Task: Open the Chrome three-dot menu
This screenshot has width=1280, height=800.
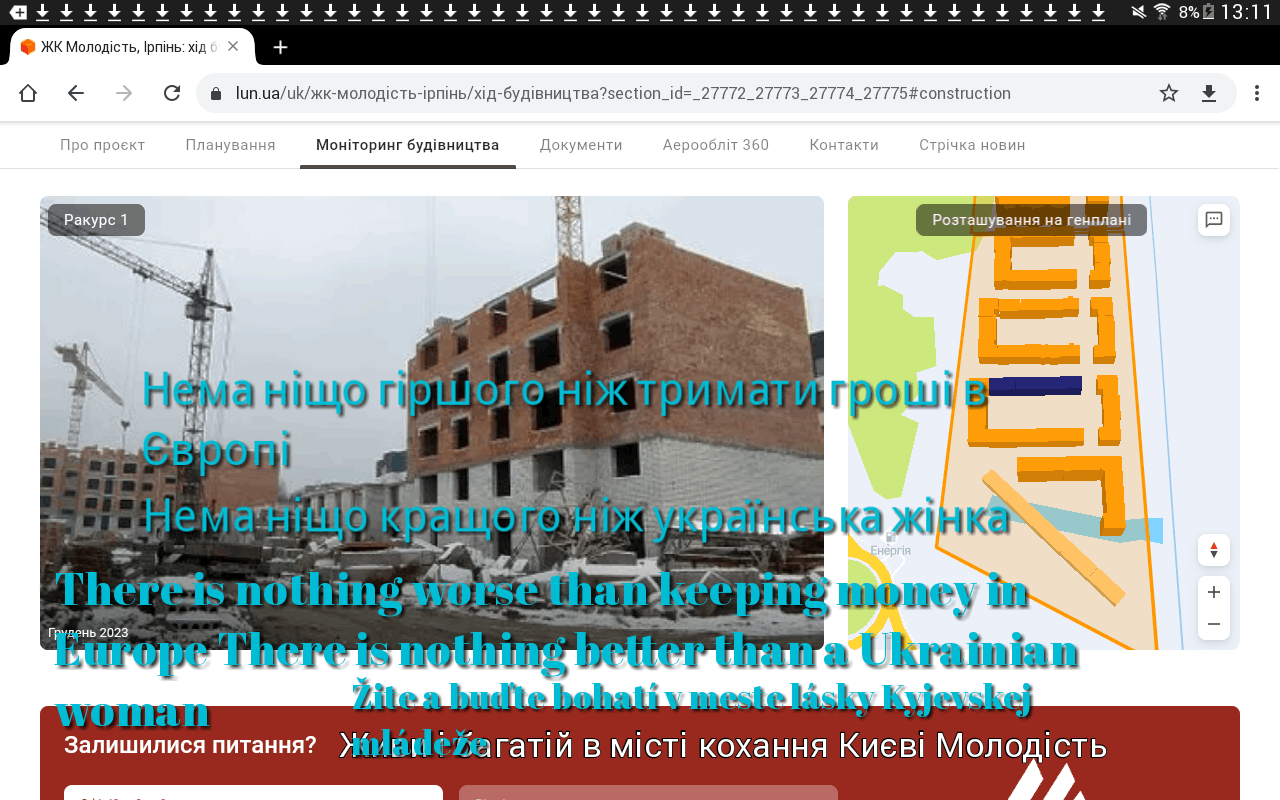Action: coord(1257,93)
